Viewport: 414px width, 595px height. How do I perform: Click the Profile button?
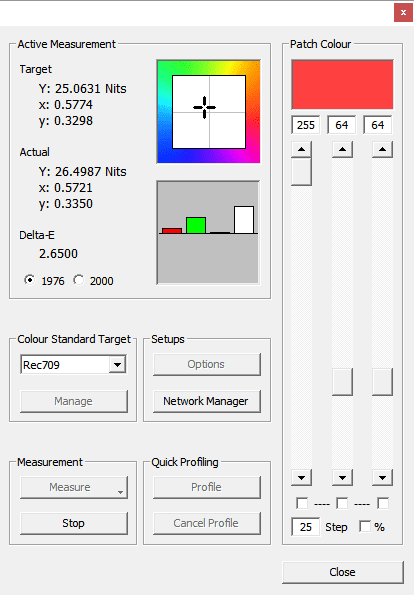(207, 487)
